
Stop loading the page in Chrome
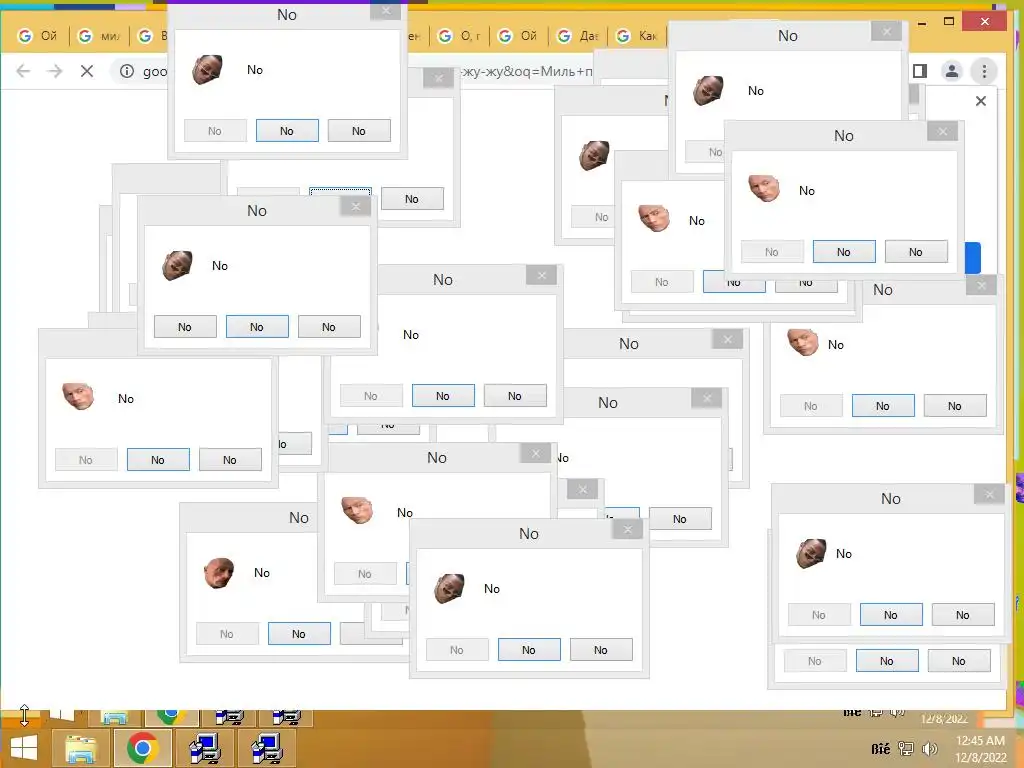point(87,71)
